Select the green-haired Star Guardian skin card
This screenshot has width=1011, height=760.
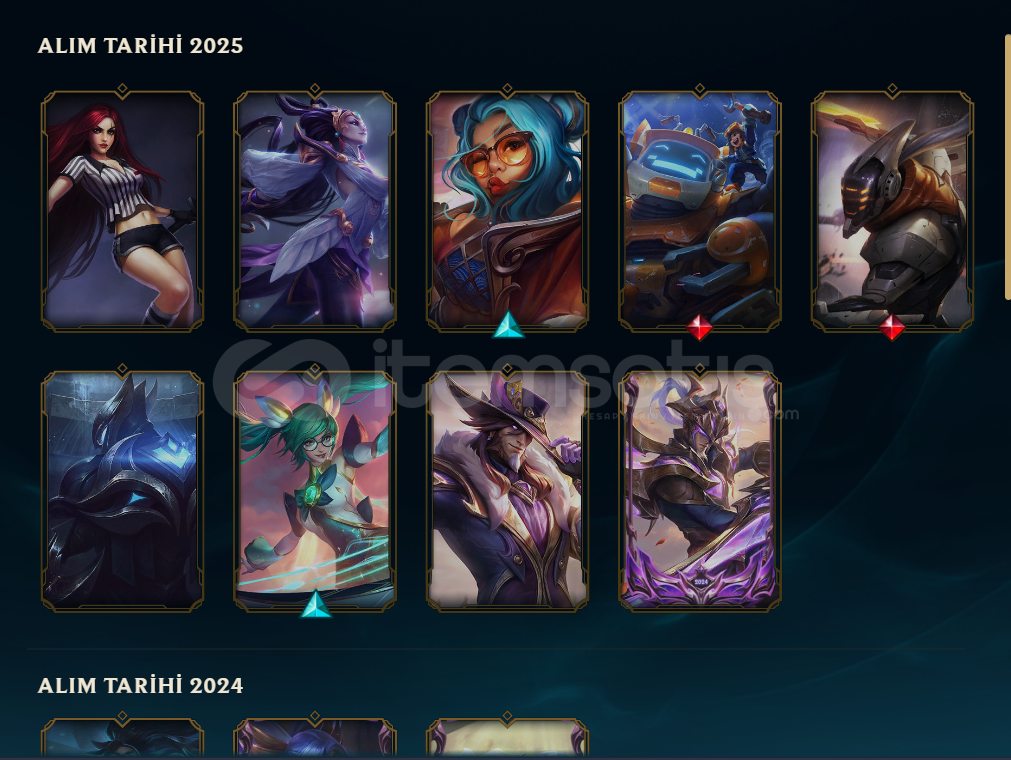pos(315,491)
